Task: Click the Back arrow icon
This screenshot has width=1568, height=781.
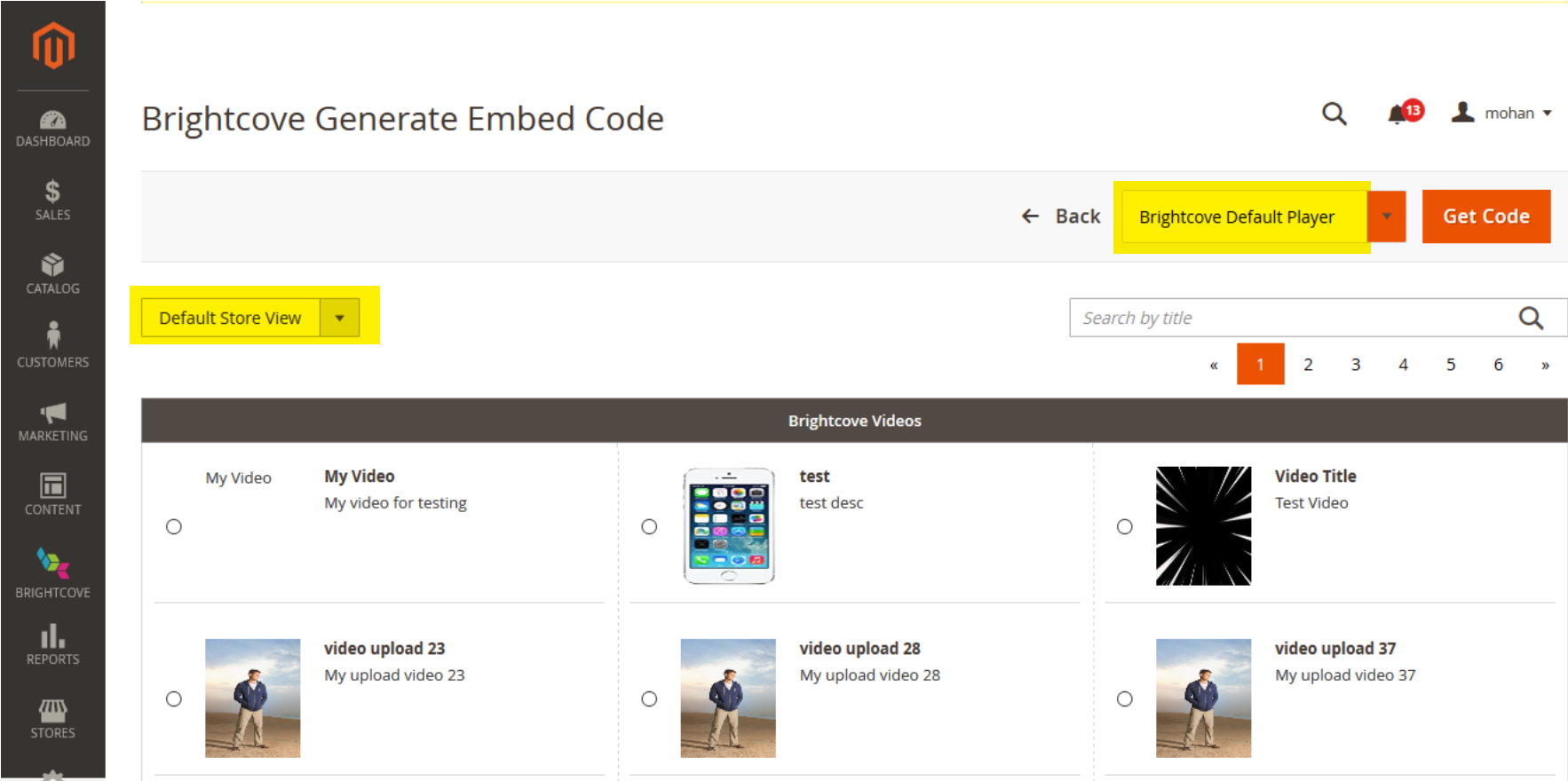Action: [1030, 216]
